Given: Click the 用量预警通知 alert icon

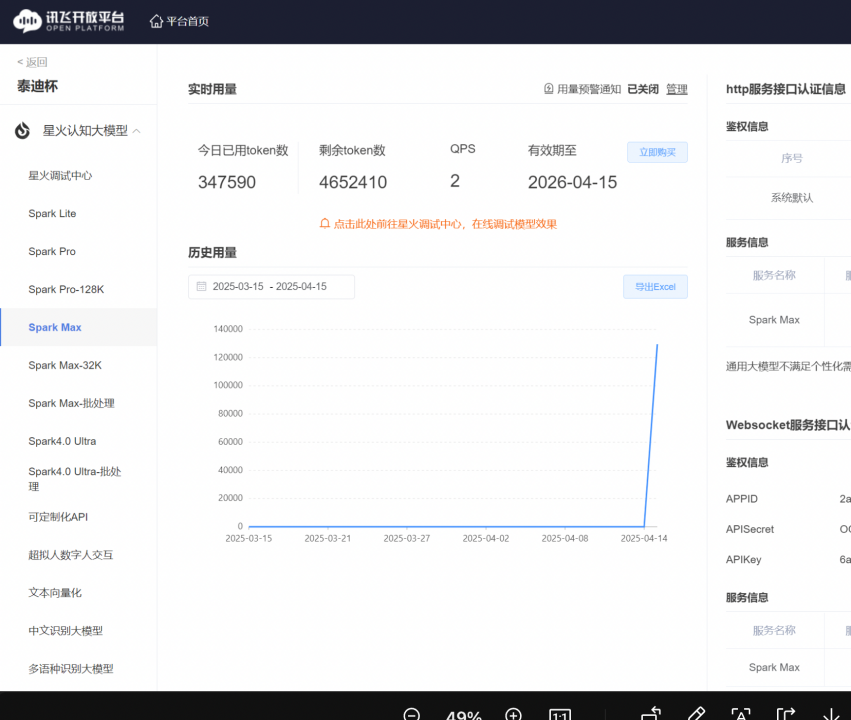Looking at the screenshot, I should [549, 88].
